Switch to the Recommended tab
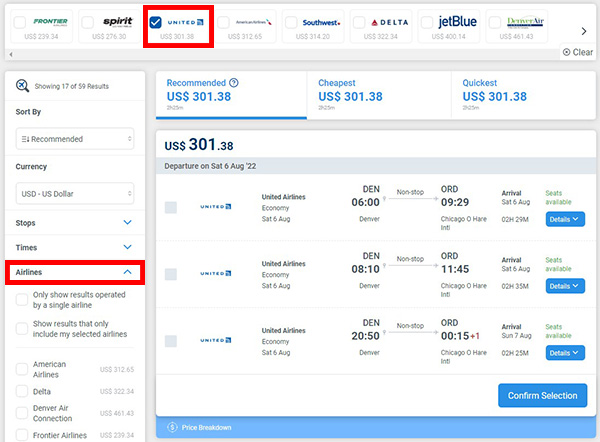600x442 pixels. tap(231, 95)
